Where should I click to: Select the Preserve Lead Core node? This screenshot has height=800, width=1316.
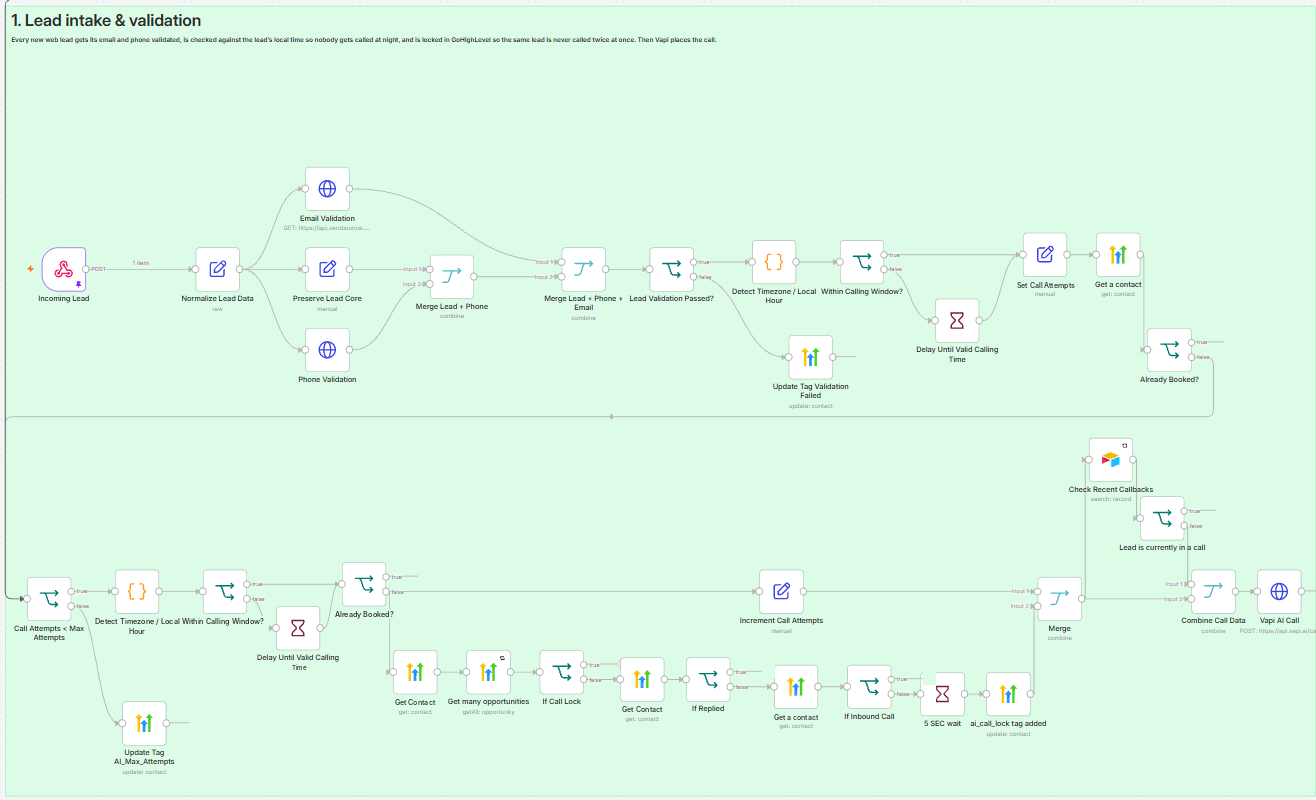(327, 269)
